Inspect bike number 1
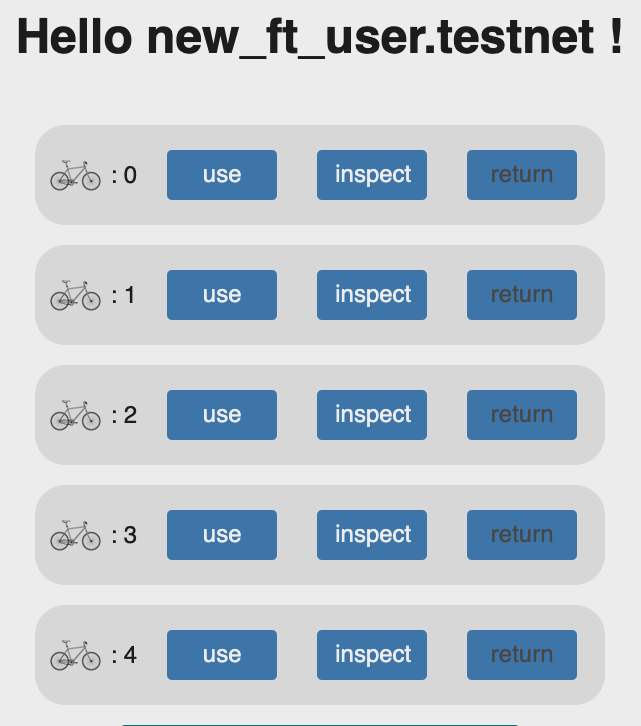Screen dimensions: 641x726 tap(372, 295)
